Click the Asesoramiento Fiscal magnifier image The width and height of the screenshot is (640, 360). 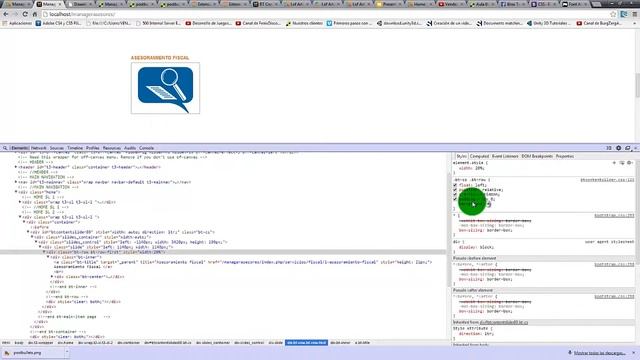pyautogui.click(x=165, y=88)
